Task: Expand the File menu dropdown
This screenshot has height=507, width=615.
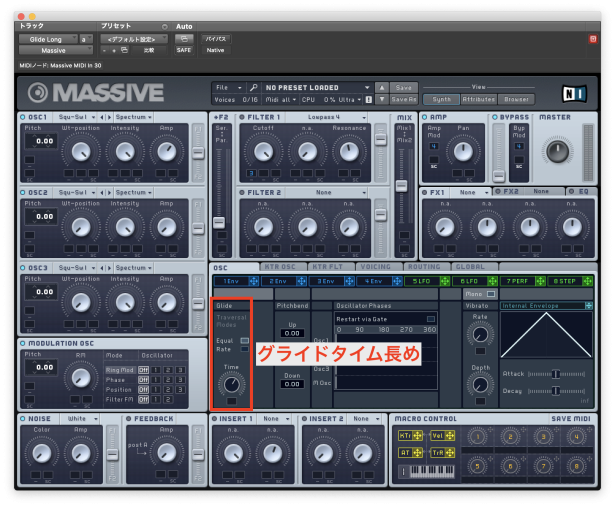Action: [228, 87]
